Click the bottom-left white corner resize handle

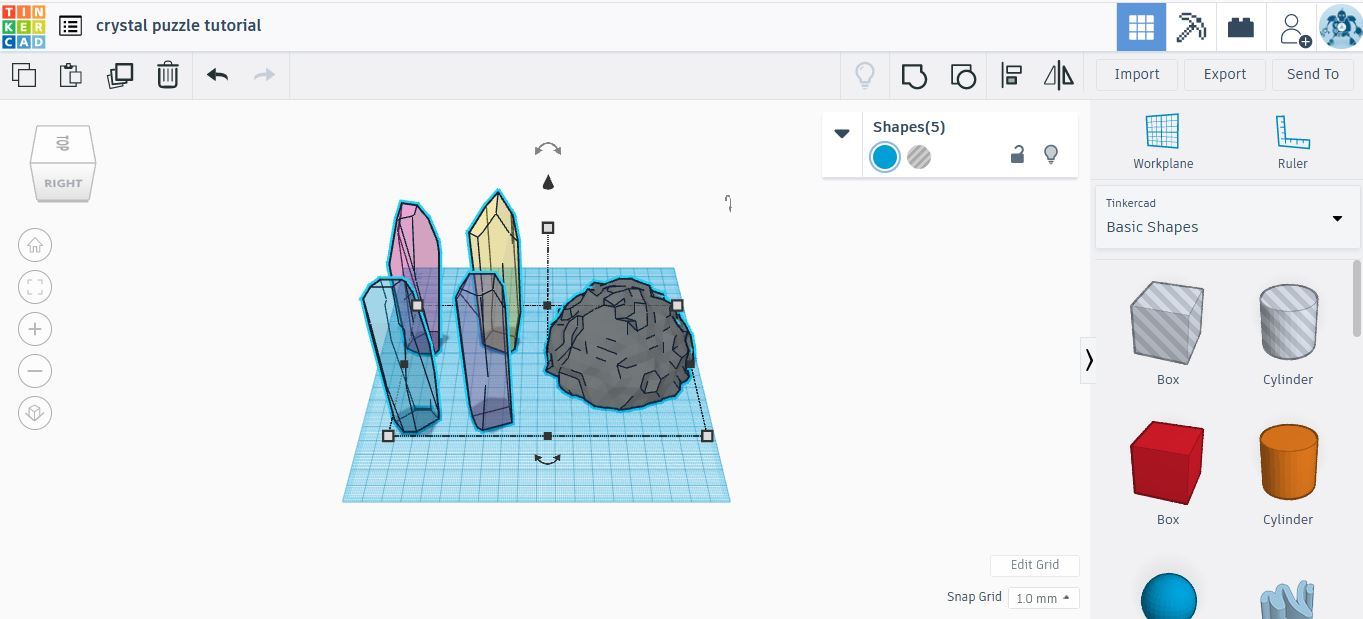[388, 435]
